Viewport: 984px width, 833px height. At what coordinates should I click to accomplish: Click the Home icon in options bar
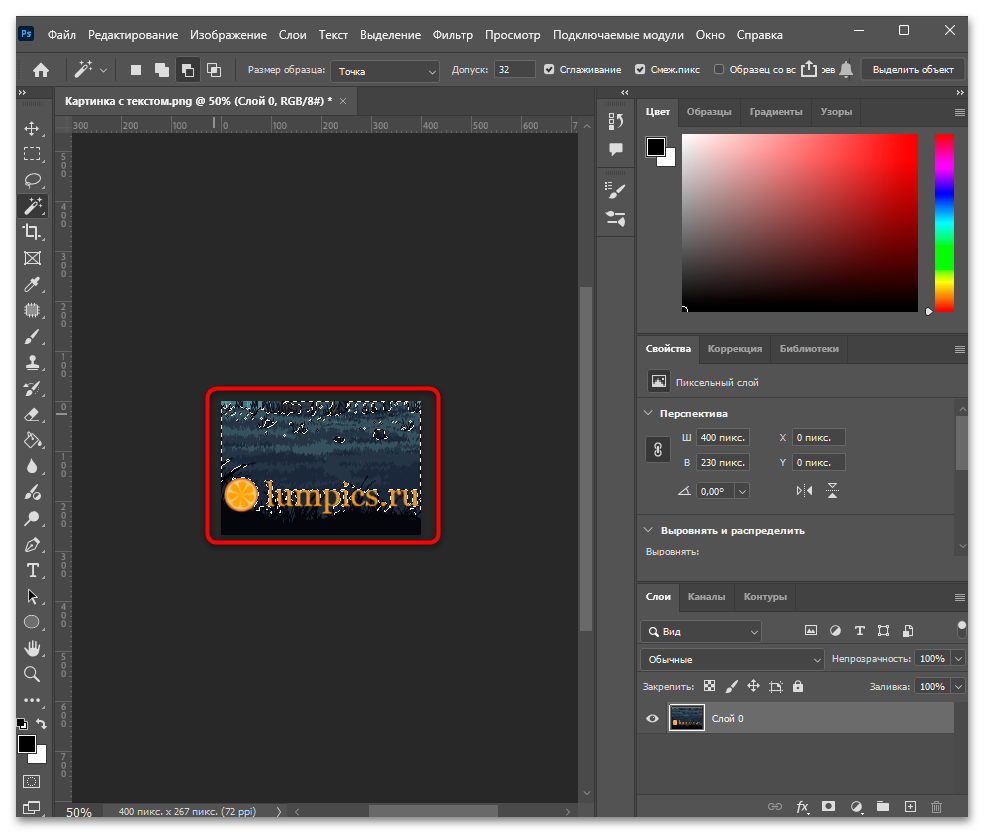point(41,70)
